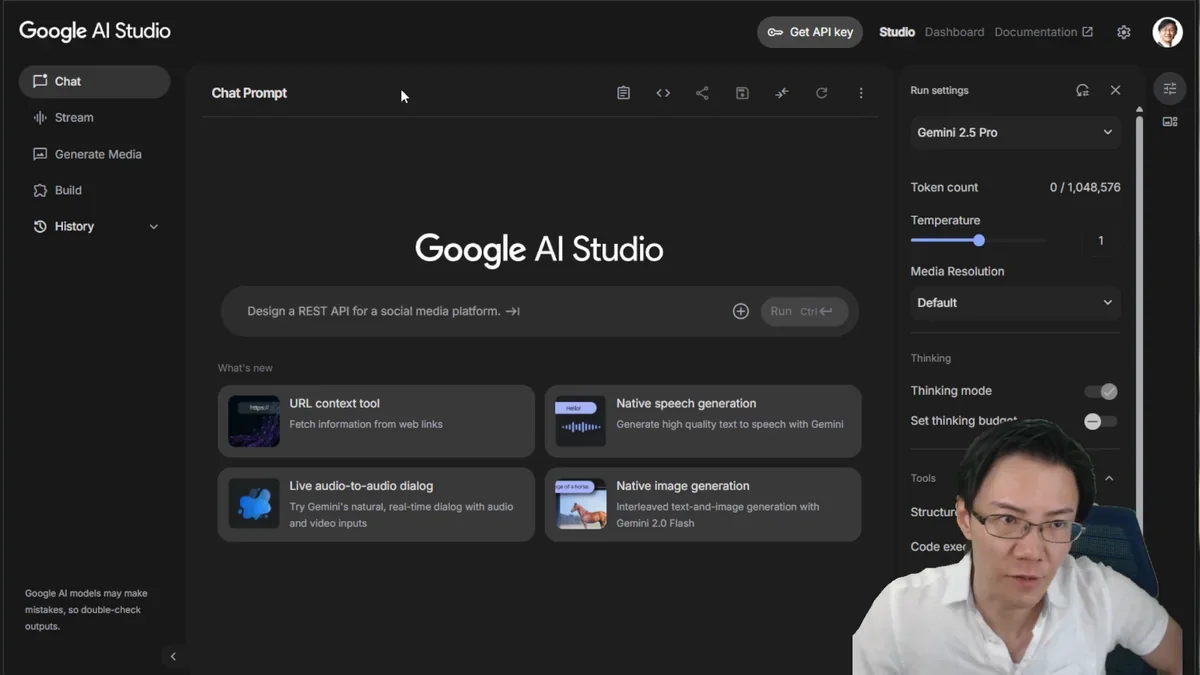The height and width of the screenshot is (675, 1200).
Task: Click the Stream waveform icon
Action: tap(40, 118)
